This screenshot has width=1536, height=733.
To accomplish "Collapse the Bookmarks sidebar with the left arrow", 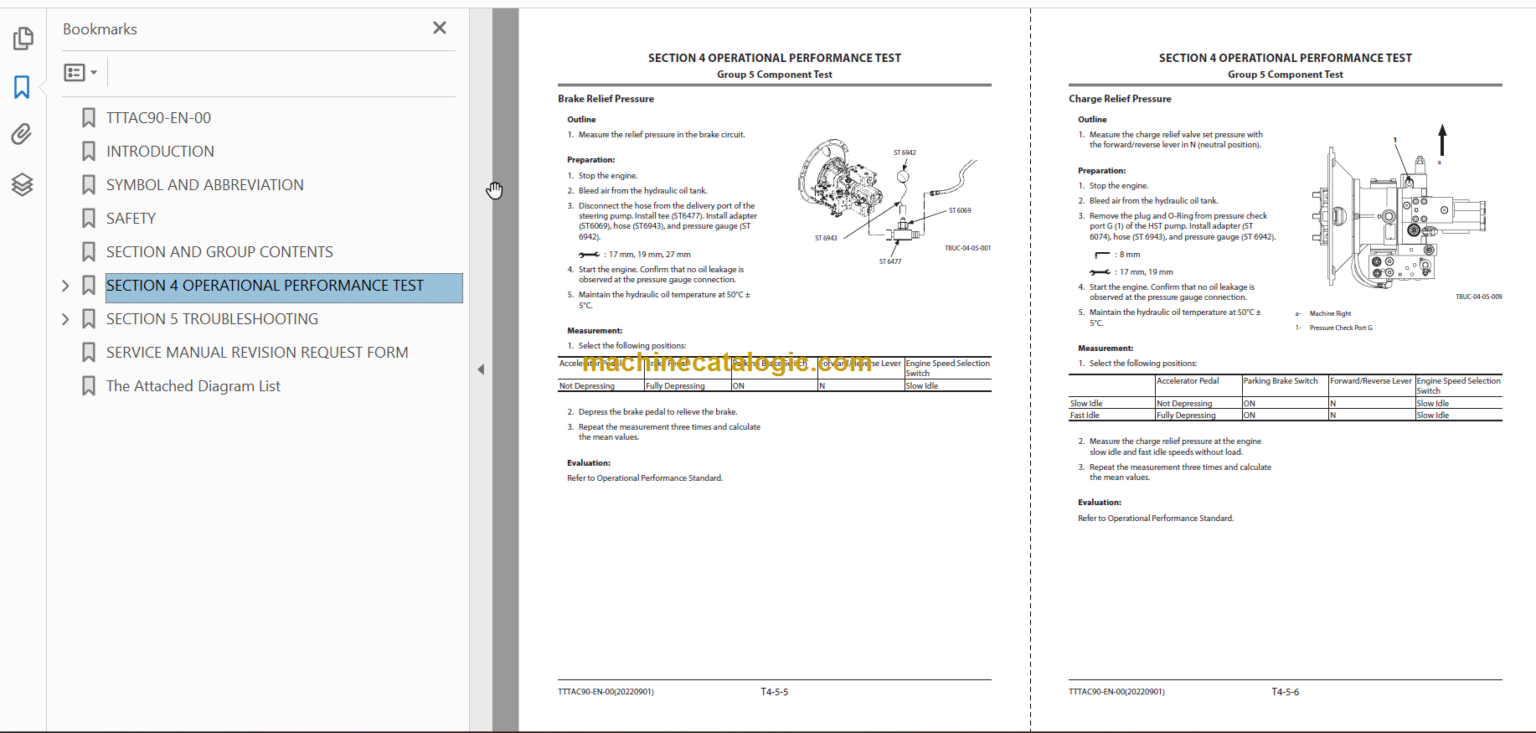I will tap(481, 369).
